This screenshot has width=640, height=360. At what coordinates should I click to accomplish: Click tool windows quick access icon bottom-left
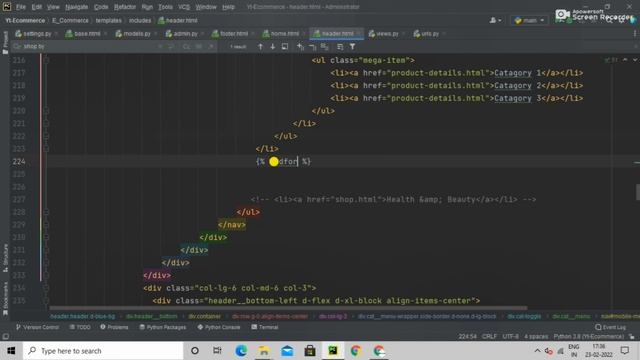pos(5,337)
